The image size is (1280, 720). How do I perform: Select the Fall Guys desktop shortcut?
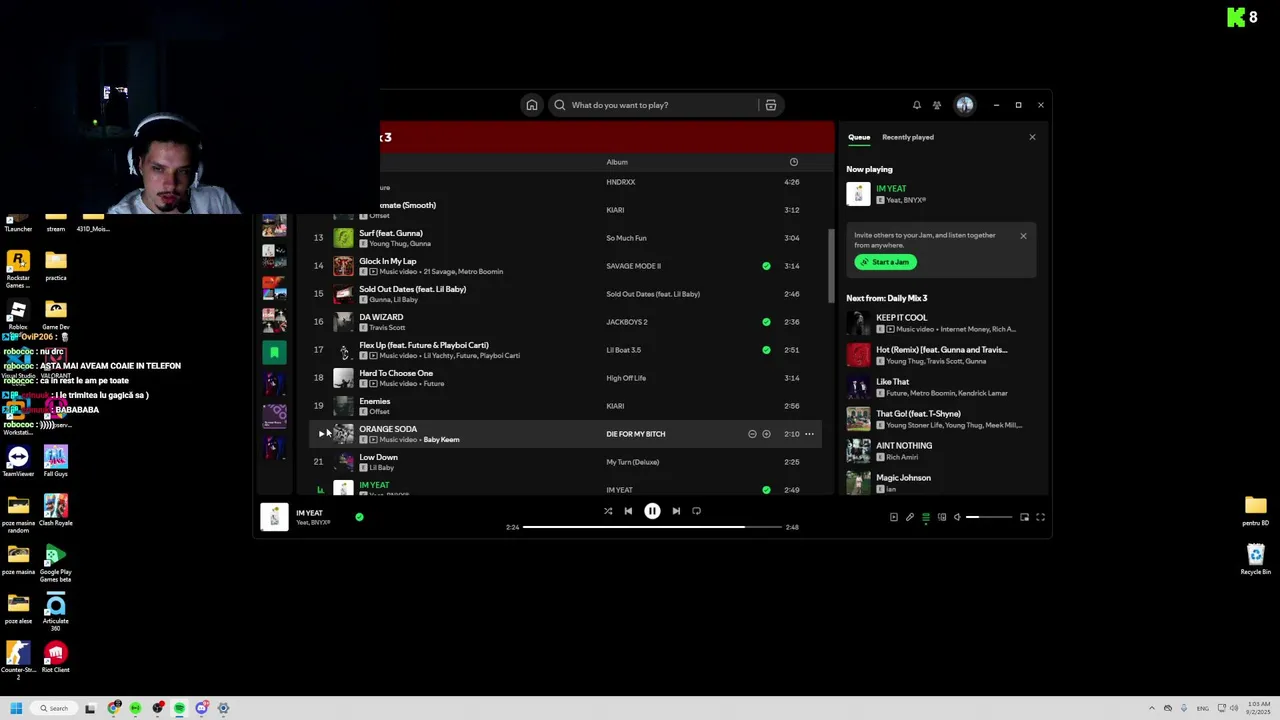pos(55,461)
